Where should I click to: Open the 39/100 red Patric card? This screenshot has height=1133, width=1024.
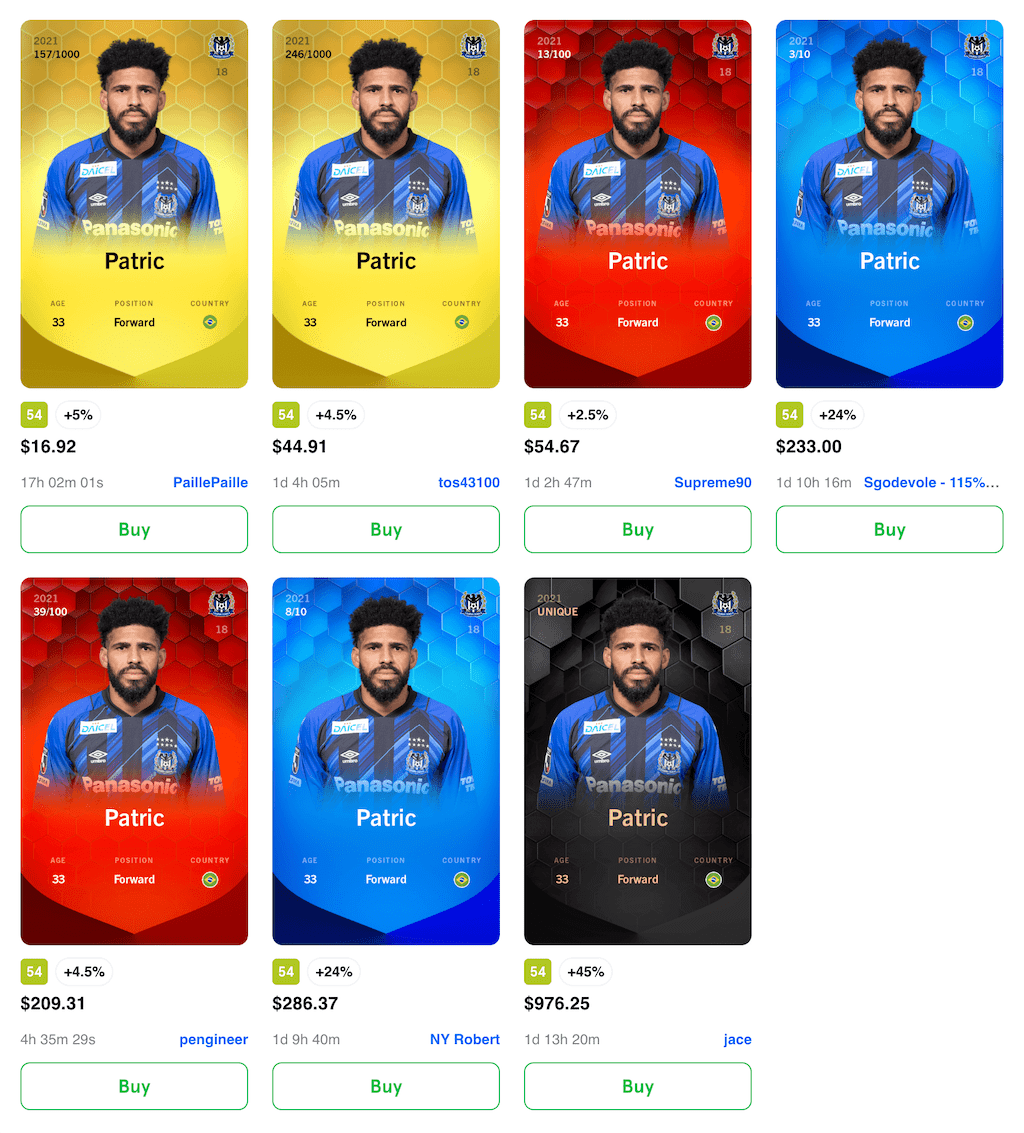[x=134, y=761]
